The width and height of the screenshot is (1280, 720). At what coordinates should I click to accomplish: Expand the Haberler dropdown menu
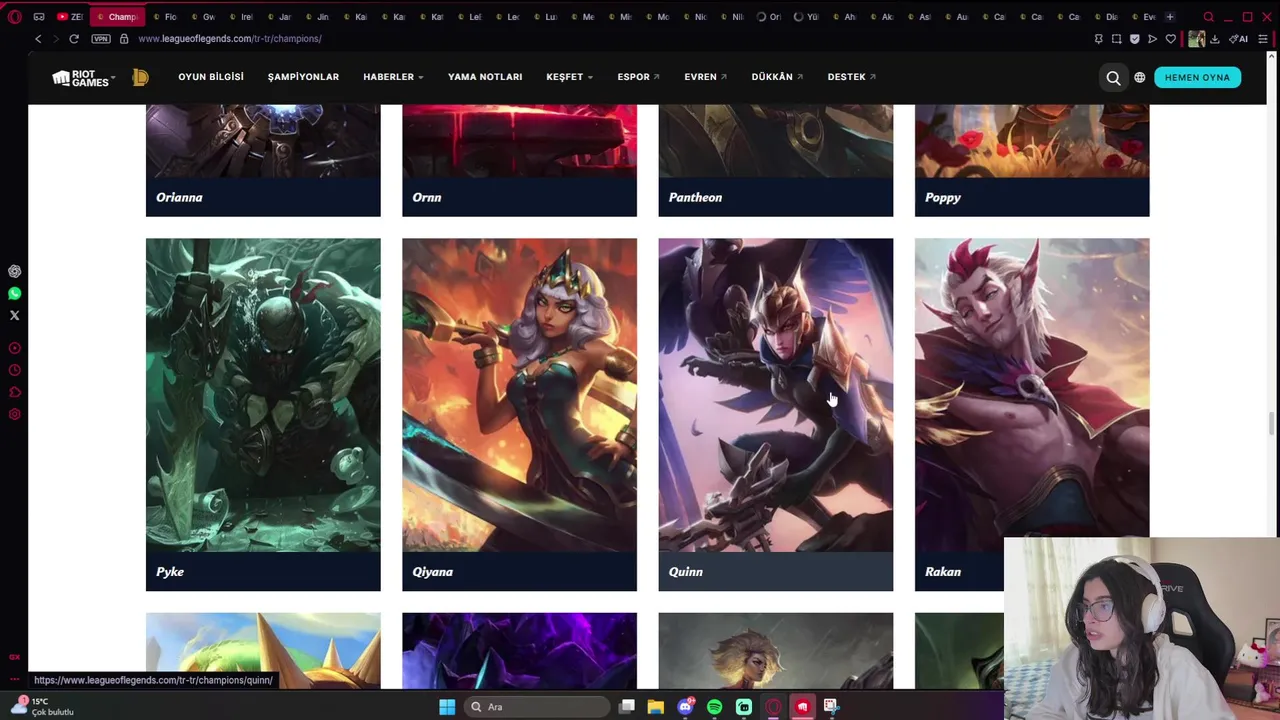(x=393, y=77)
